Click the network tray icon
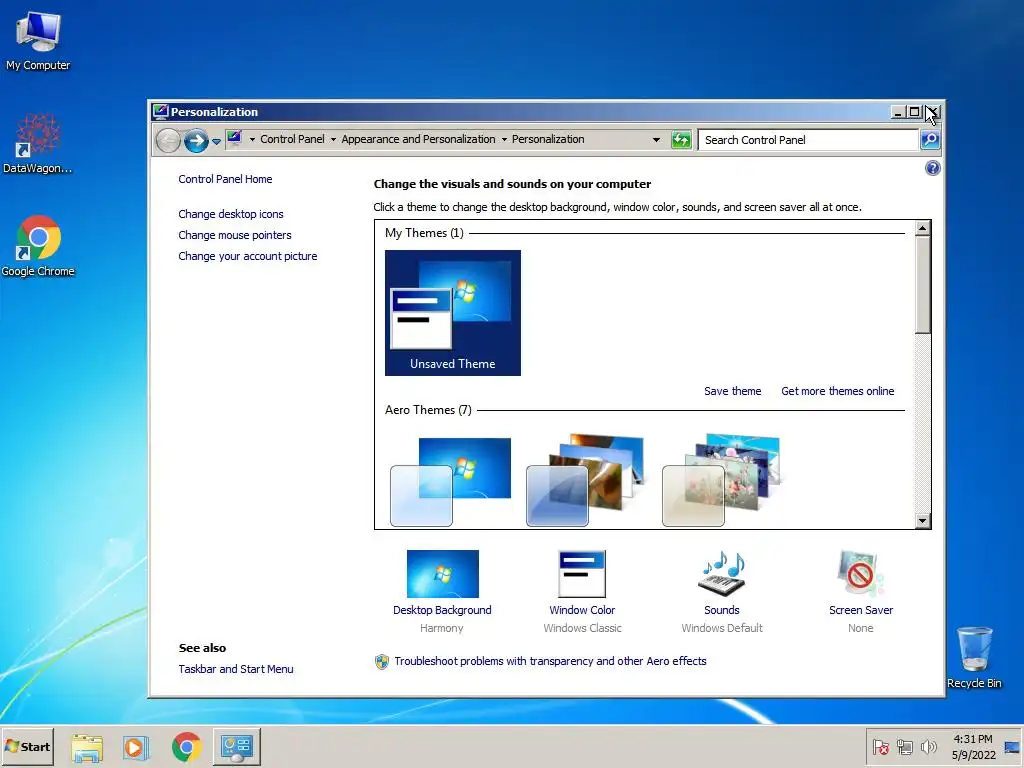1024x768 pixels. point(904,747)
